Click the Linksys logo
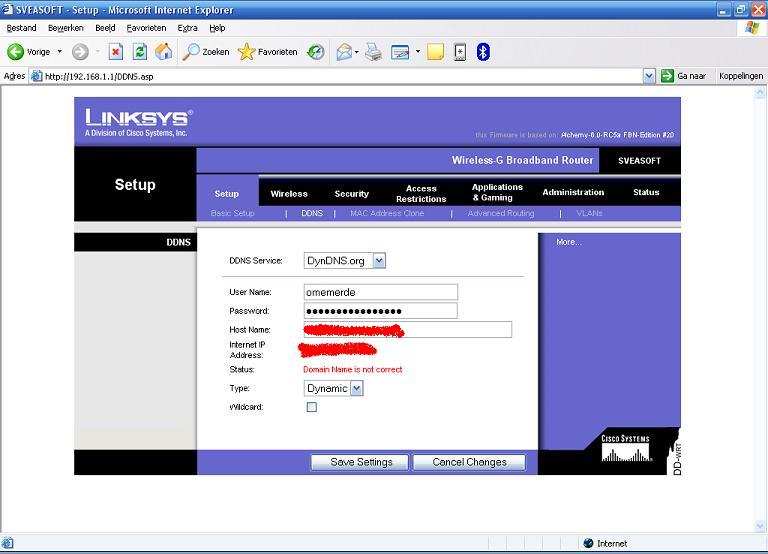The width and height of the screenshot is (768, 554). point(139,123)
